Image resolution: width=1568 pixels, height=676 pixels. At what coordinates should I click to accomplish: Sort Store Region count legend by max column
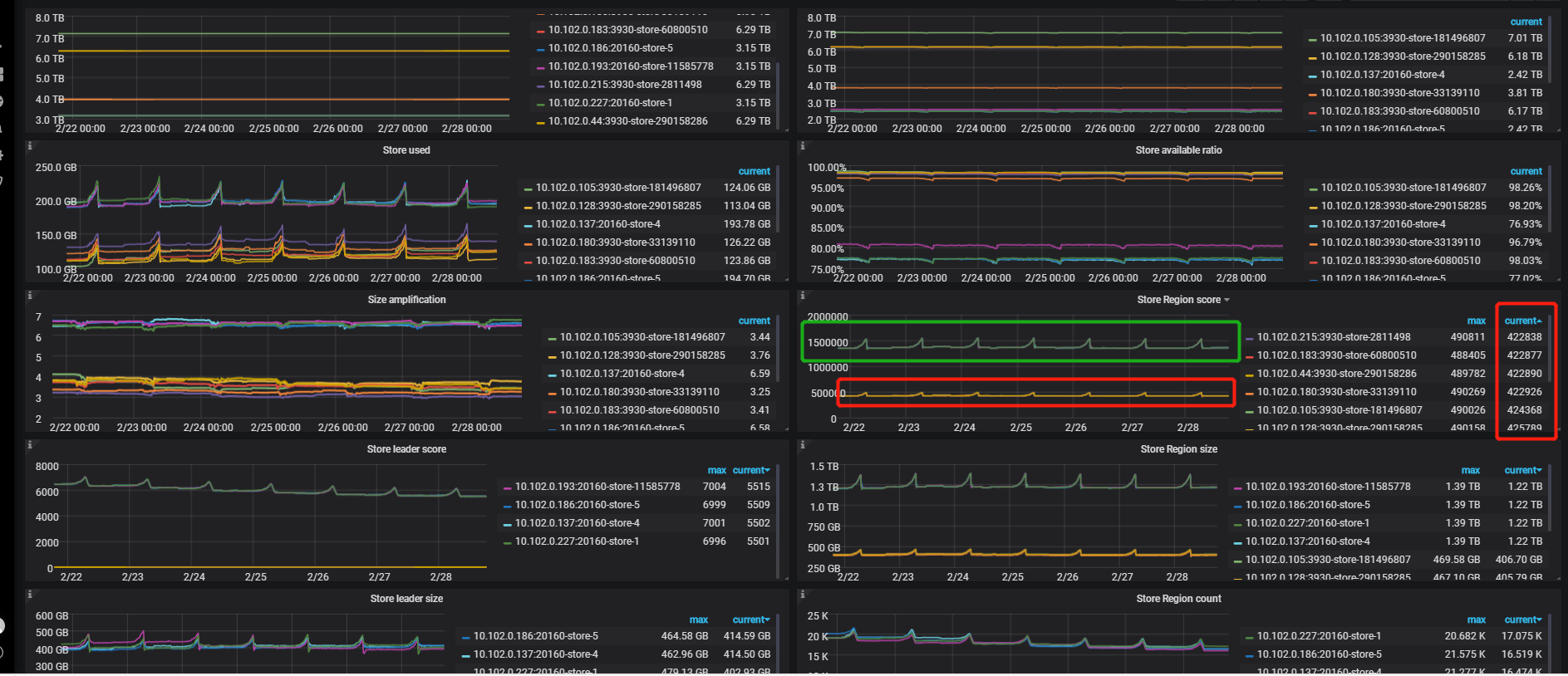[1476, 620]
